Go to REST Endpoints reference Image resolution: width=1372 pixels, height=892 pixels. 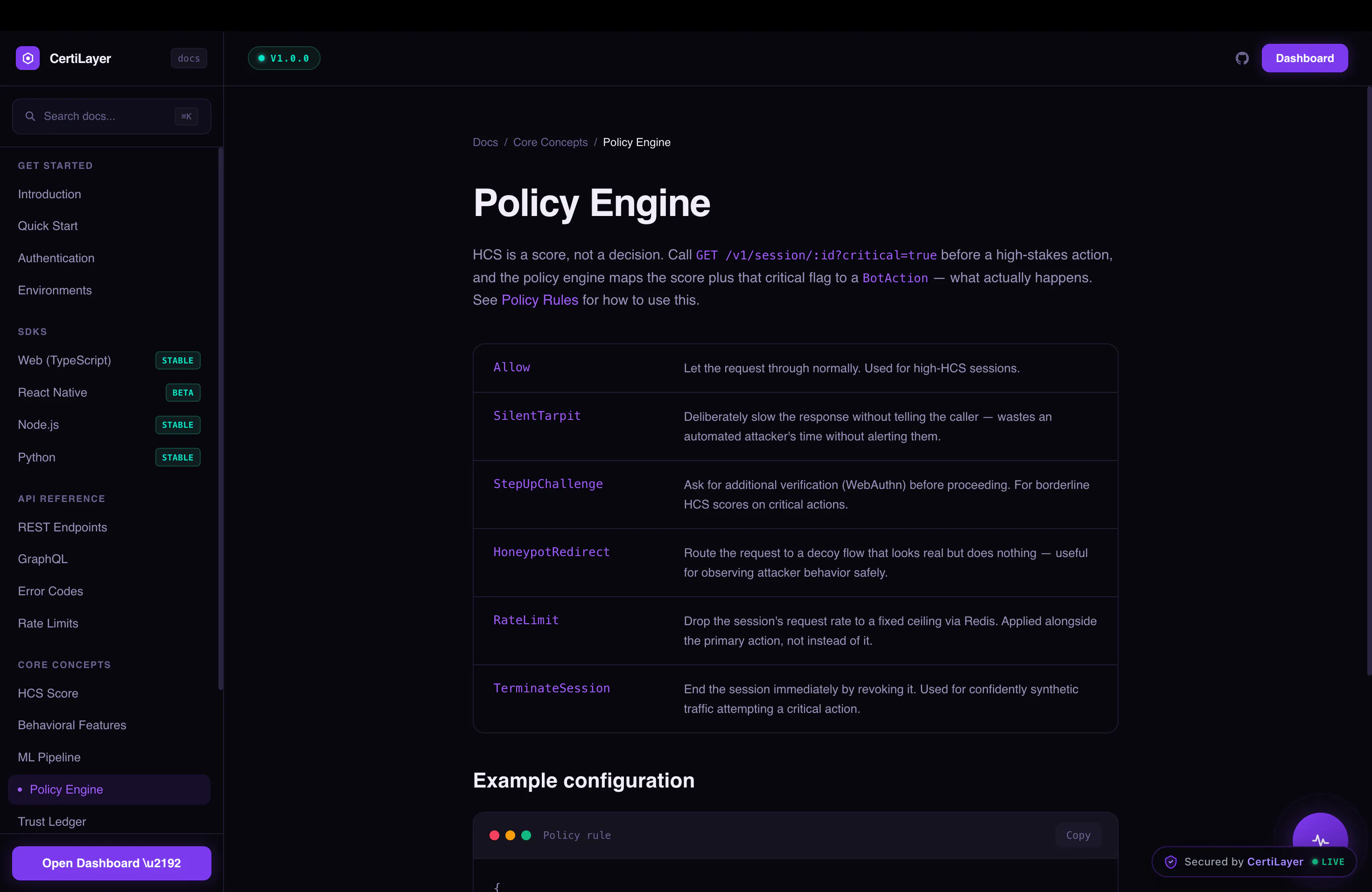(62, 527)
